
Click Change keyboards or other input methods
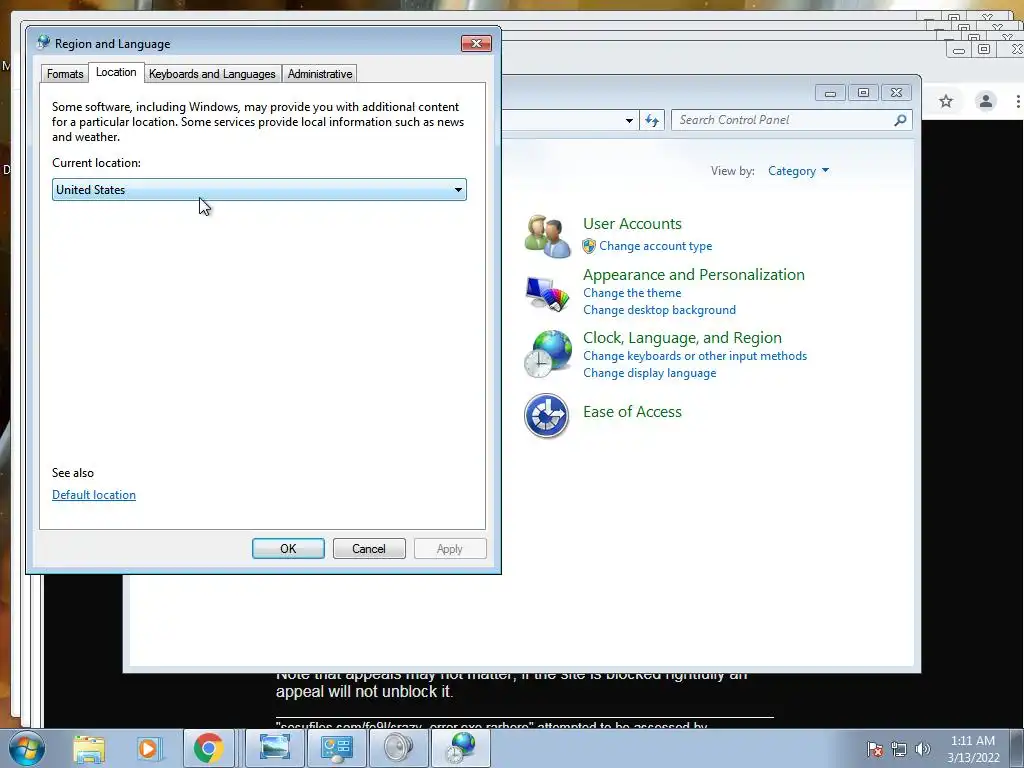695,356
